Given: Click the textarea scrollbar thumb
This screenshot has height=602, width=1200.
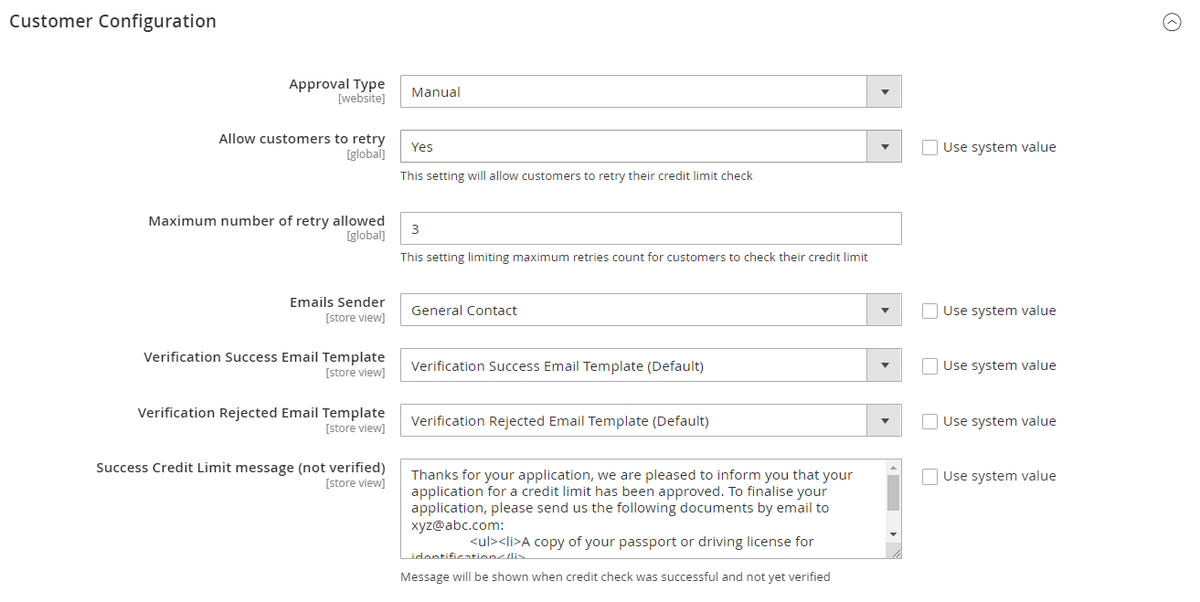Looking at the screenshot, I should (x=893, y=492).
